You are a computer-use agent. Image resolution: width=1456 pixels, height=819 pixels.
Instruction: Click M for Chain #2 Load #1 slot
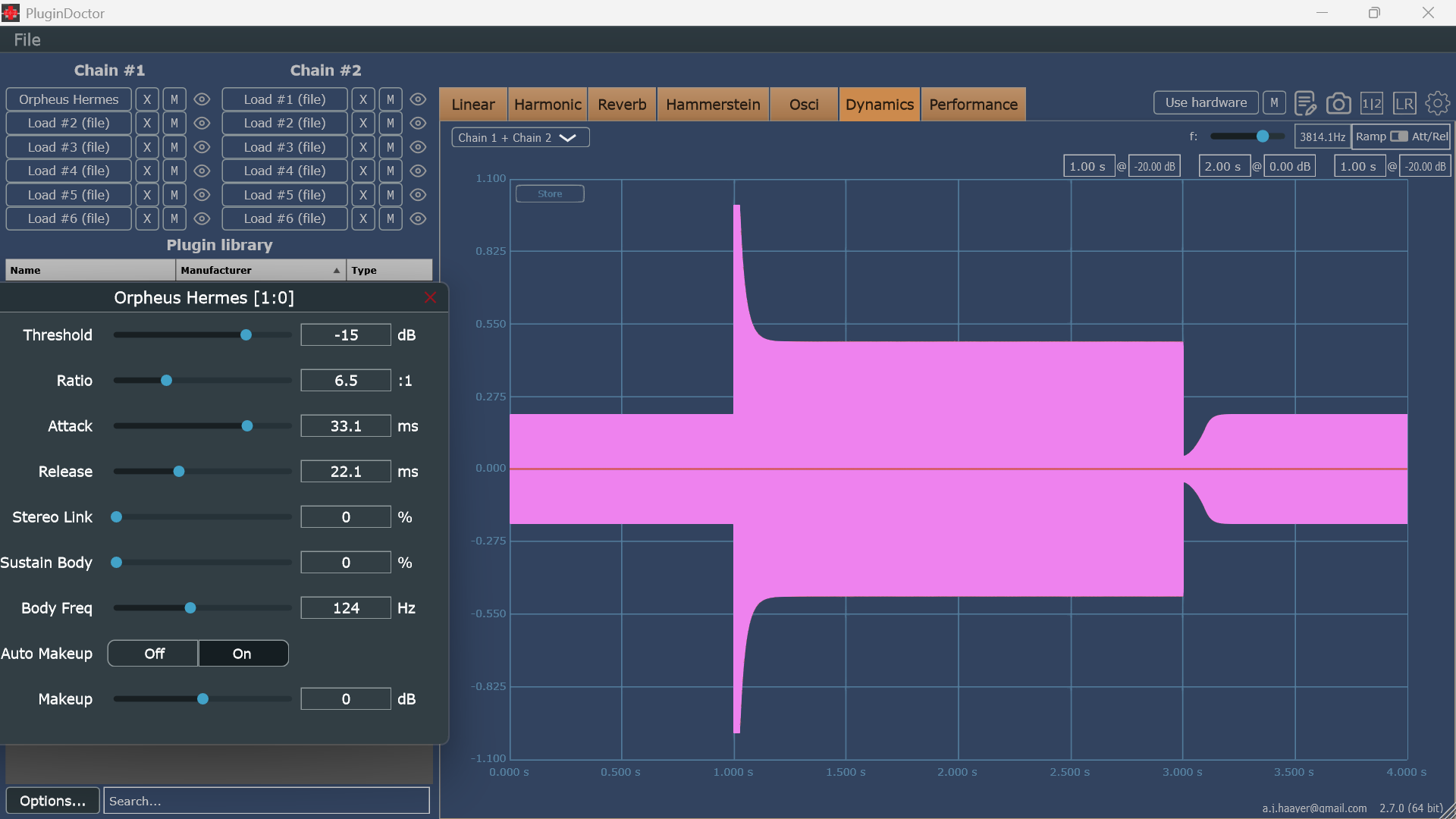click(x=391, y=99)
